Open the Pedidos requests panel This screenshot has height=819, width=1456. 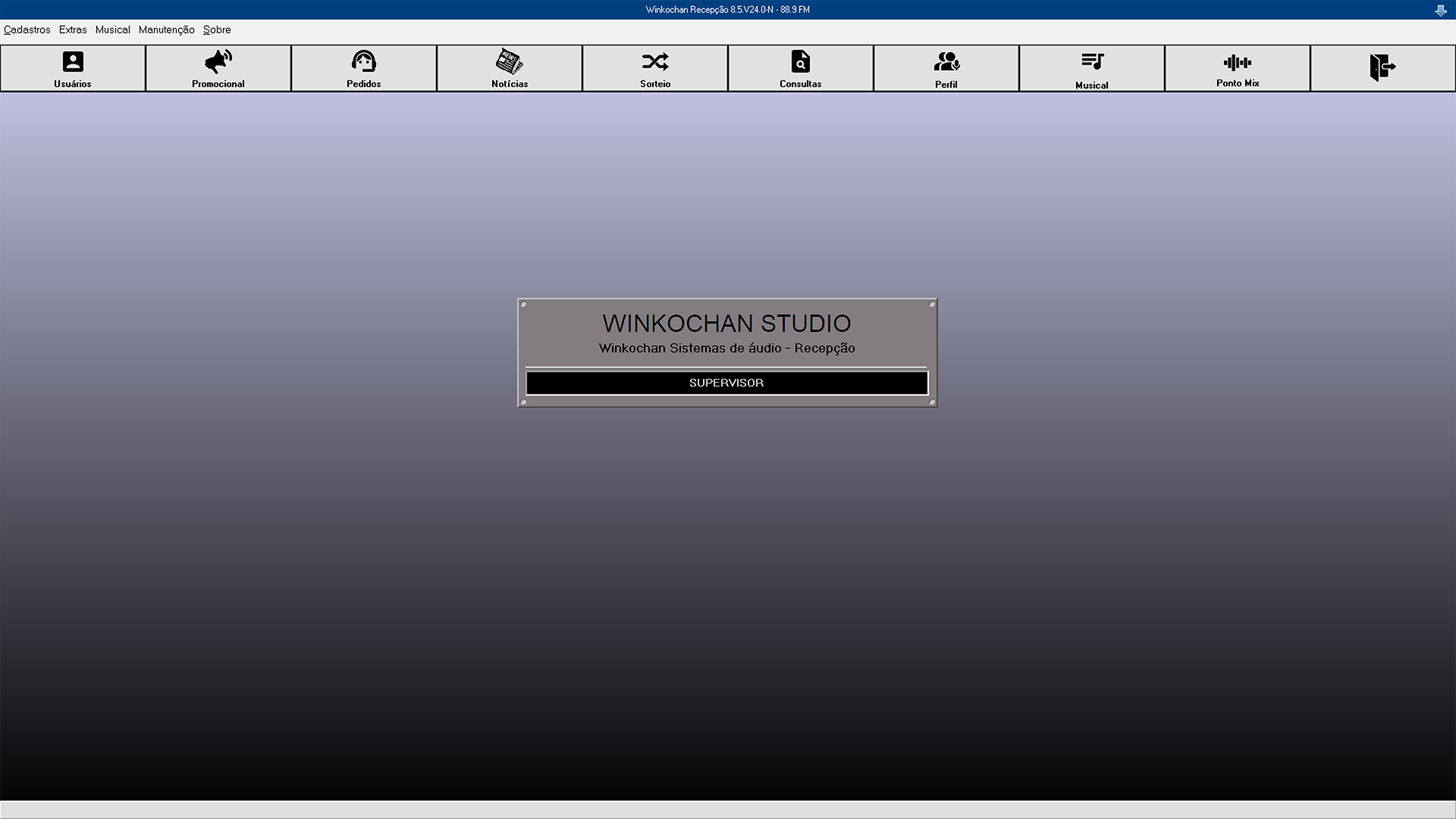(363, 68)
